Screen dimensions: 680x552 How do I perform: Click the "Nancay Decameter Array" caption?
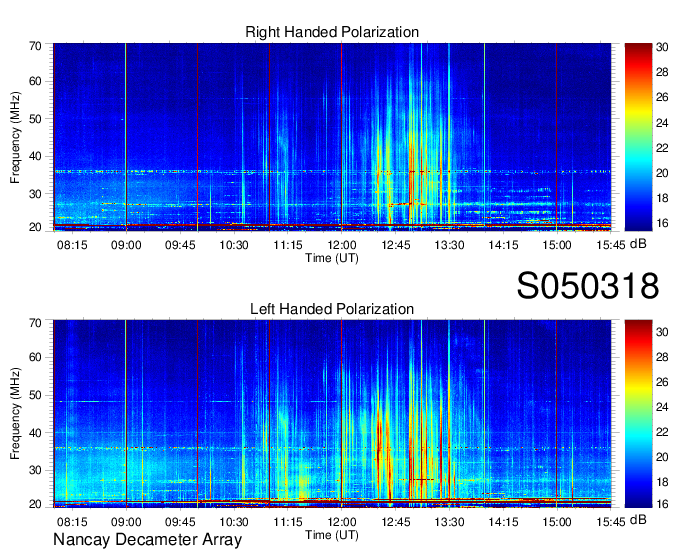147,539
